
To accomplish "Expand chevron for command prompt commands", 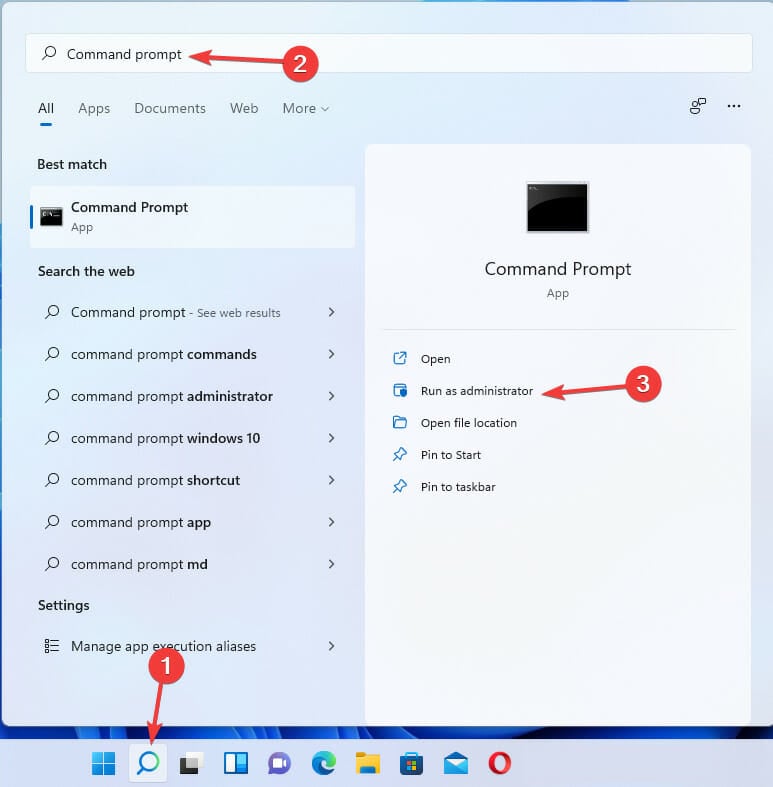I will tap(331, 354).
